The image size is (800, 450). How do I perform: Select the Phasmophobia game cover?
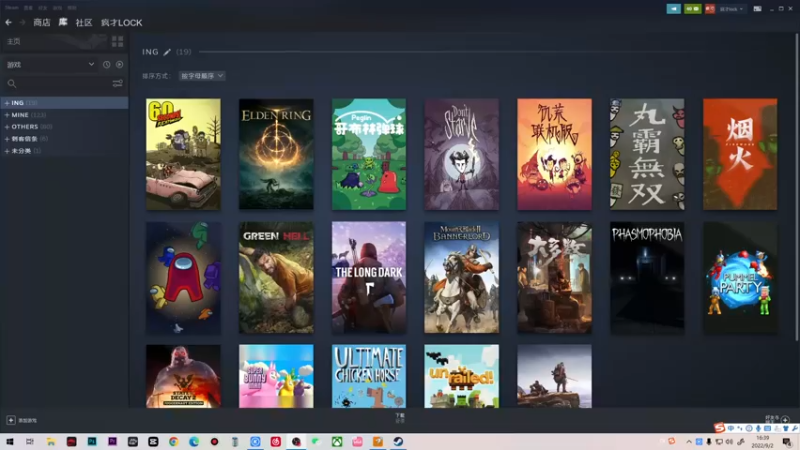point(647,278)
